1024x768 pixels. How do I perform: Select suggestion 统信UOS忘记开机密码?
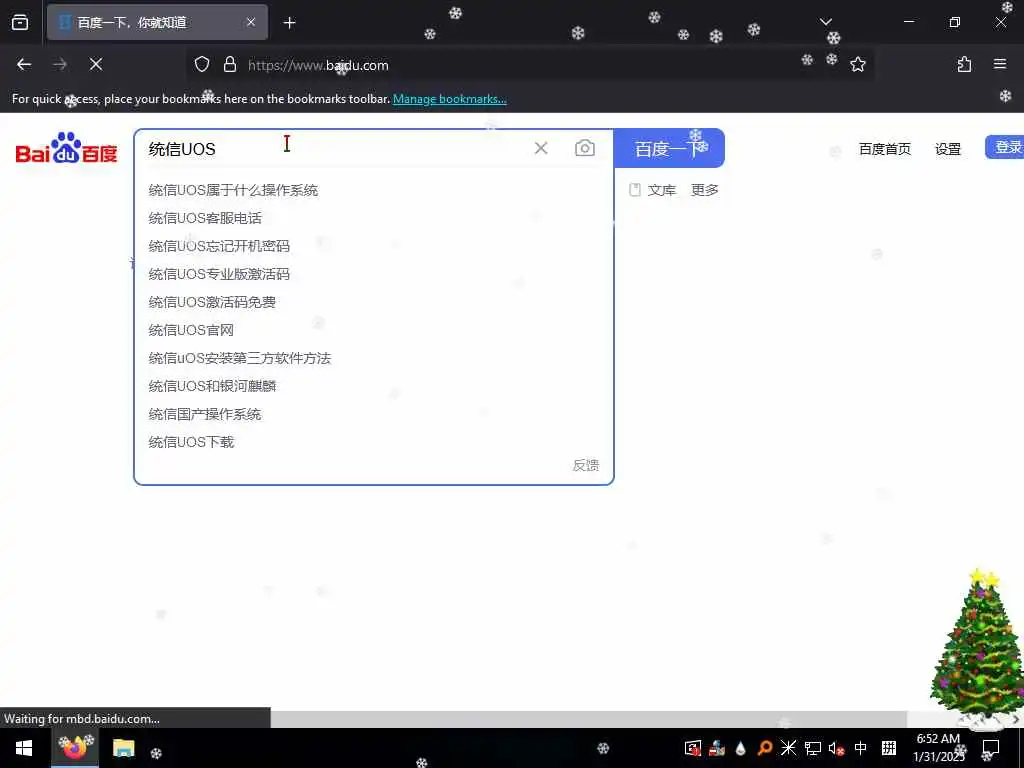(x=374, y=246)
